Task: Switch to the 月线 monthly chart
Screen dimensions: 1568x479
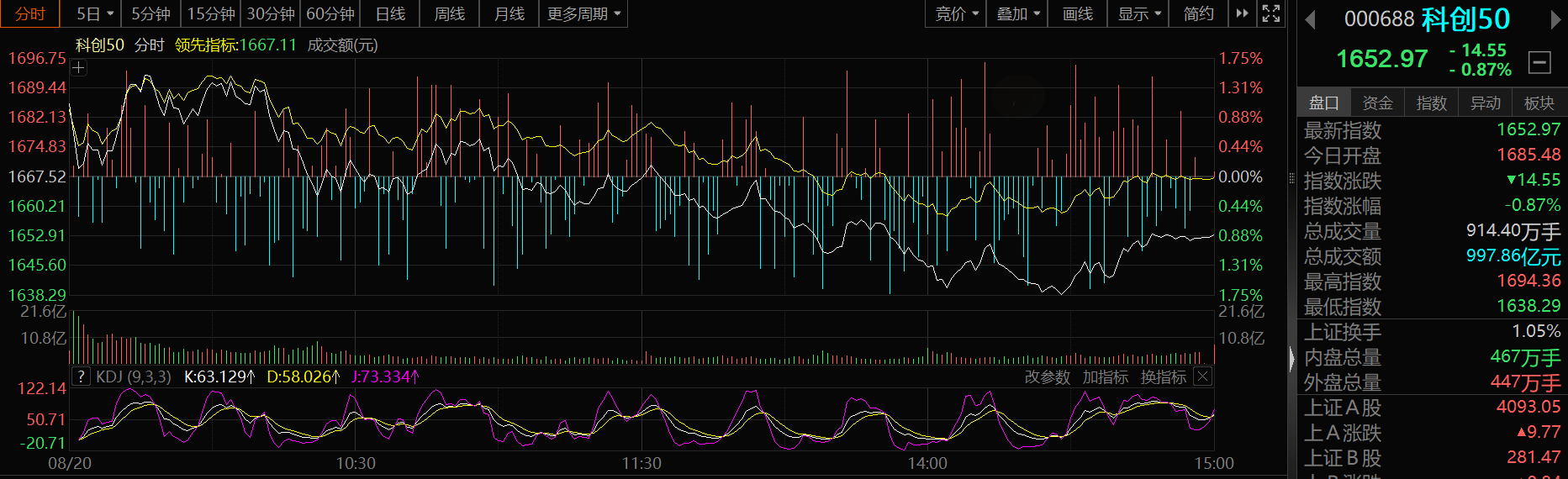Action: (509, 13)
